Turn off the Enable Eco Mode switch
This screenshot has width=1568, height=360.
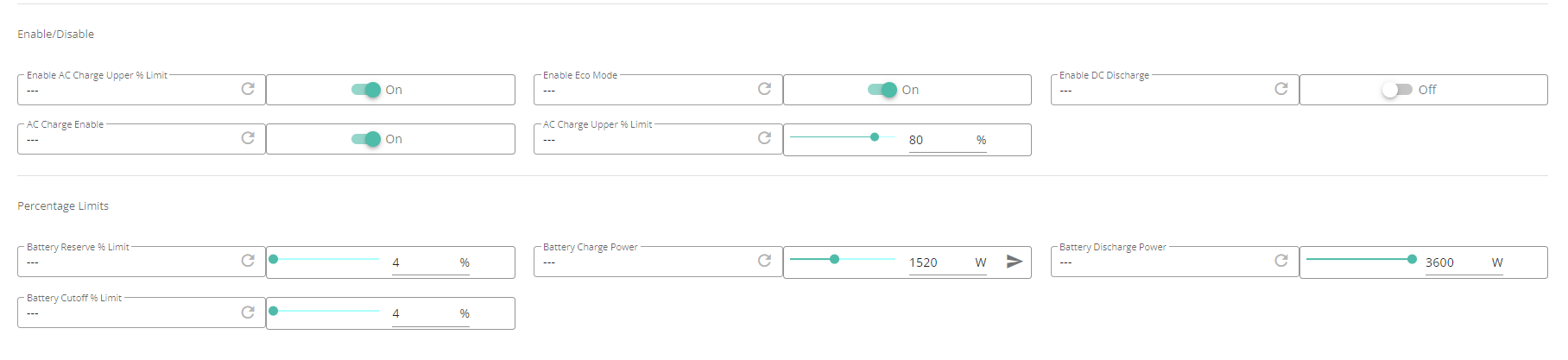882,90
